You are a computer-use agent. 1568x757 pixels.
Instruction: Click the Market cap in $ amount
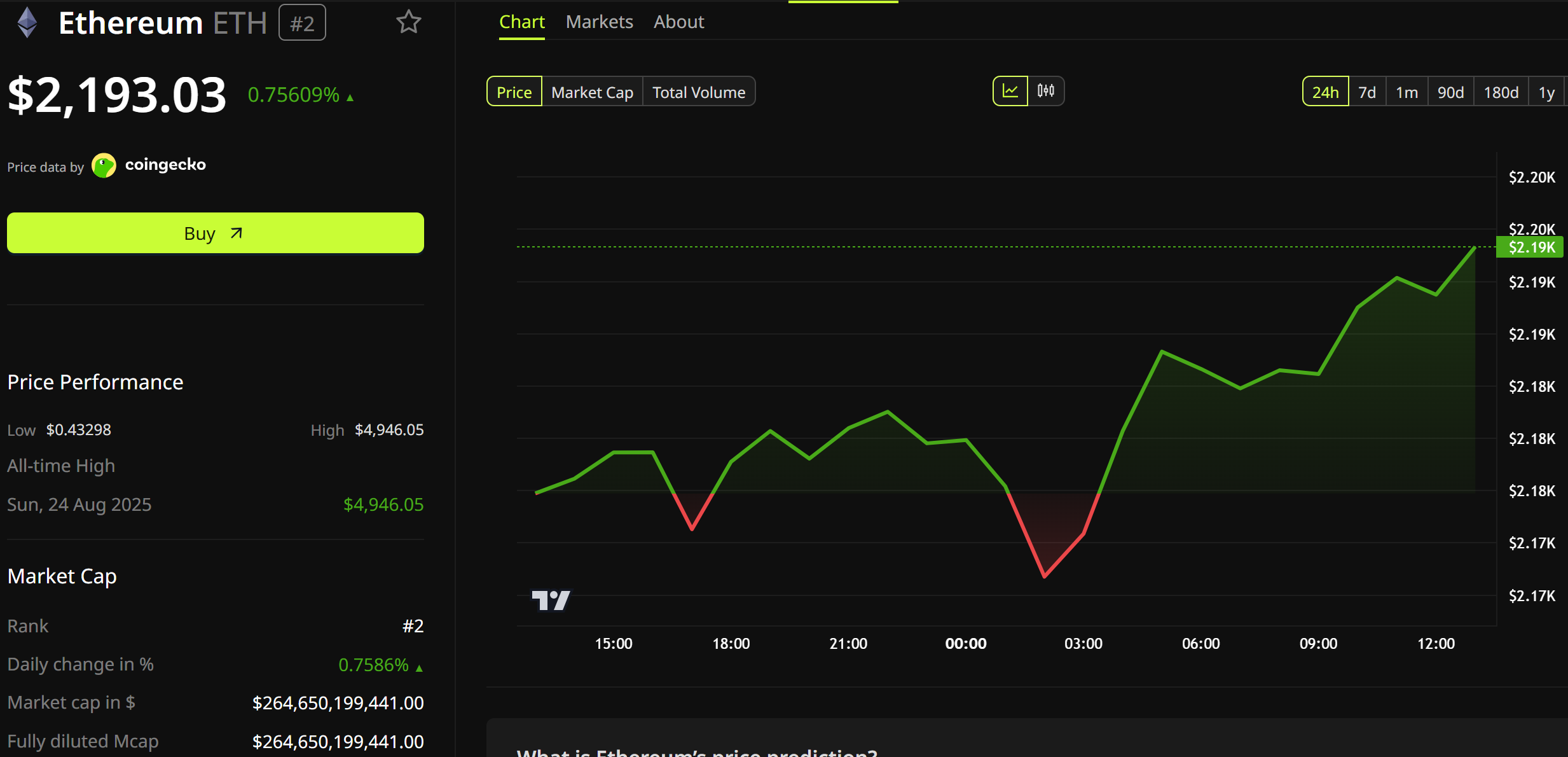(338, 703)
